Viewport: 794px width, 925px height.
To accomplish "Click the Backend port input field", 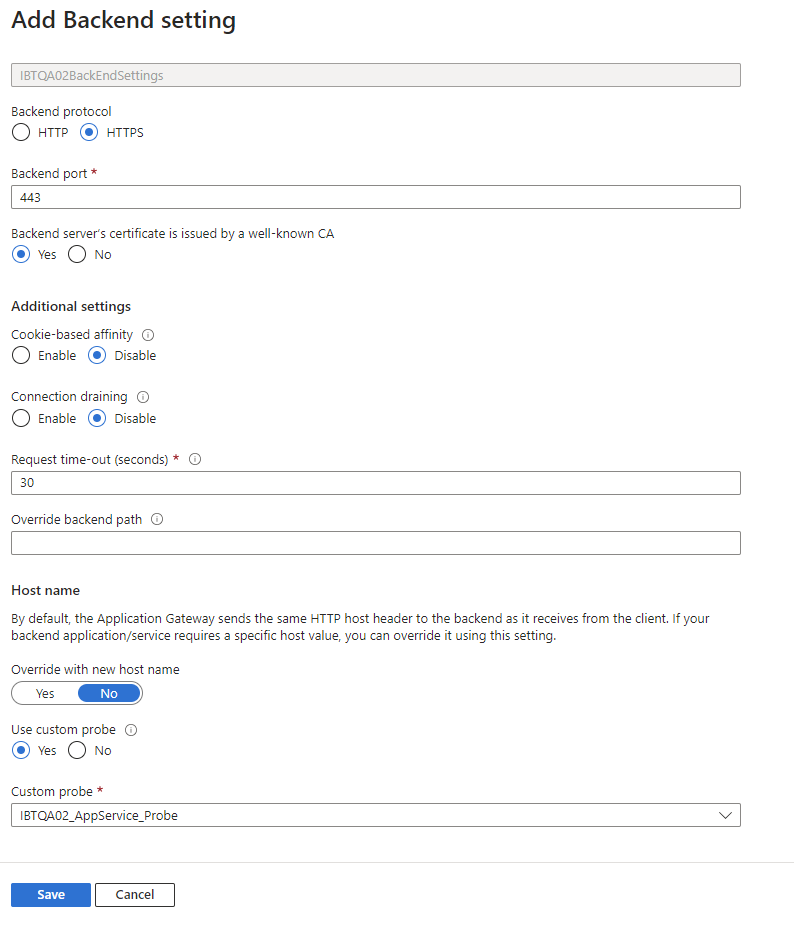I will click(375, 196).
